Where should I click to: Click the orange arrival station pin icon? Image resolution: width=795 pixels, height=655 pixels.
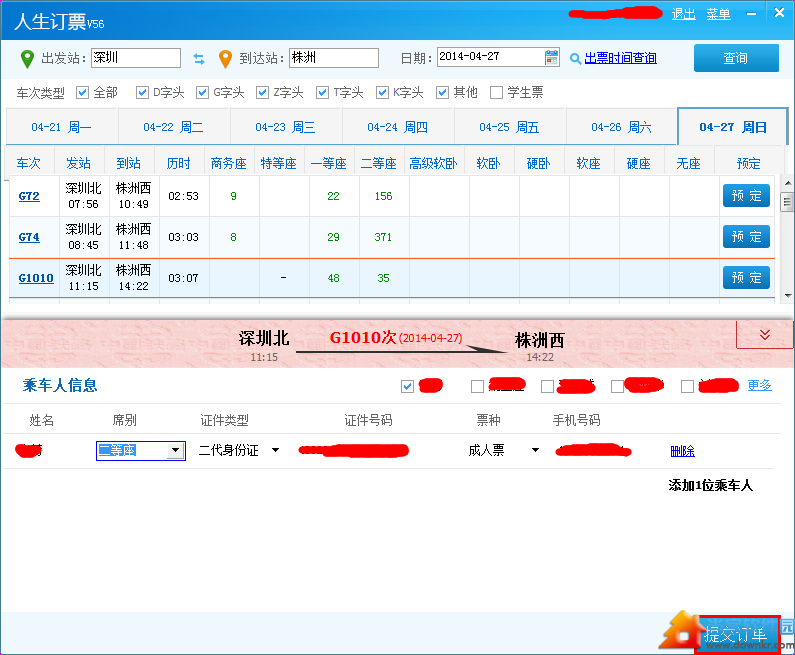pos(225,58)
